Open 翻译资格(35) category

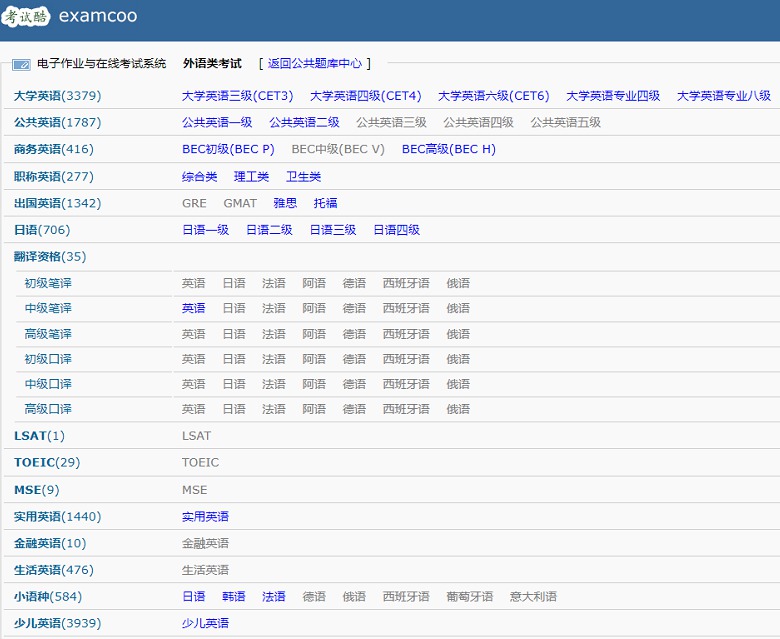(x=50, y=256)
